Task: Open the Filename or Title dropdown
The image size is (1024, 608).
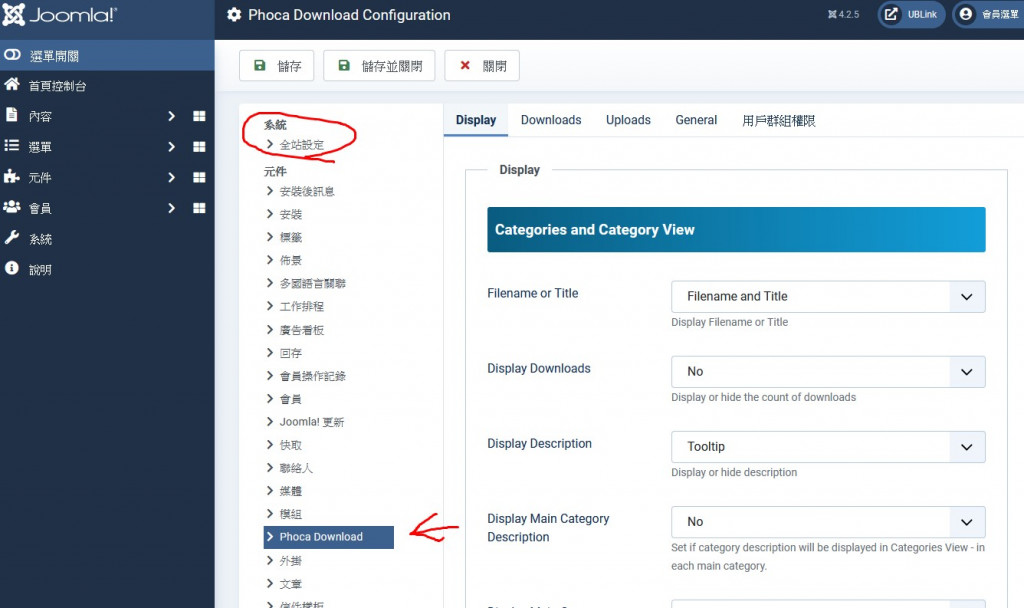Action: (x=827, y=296)
